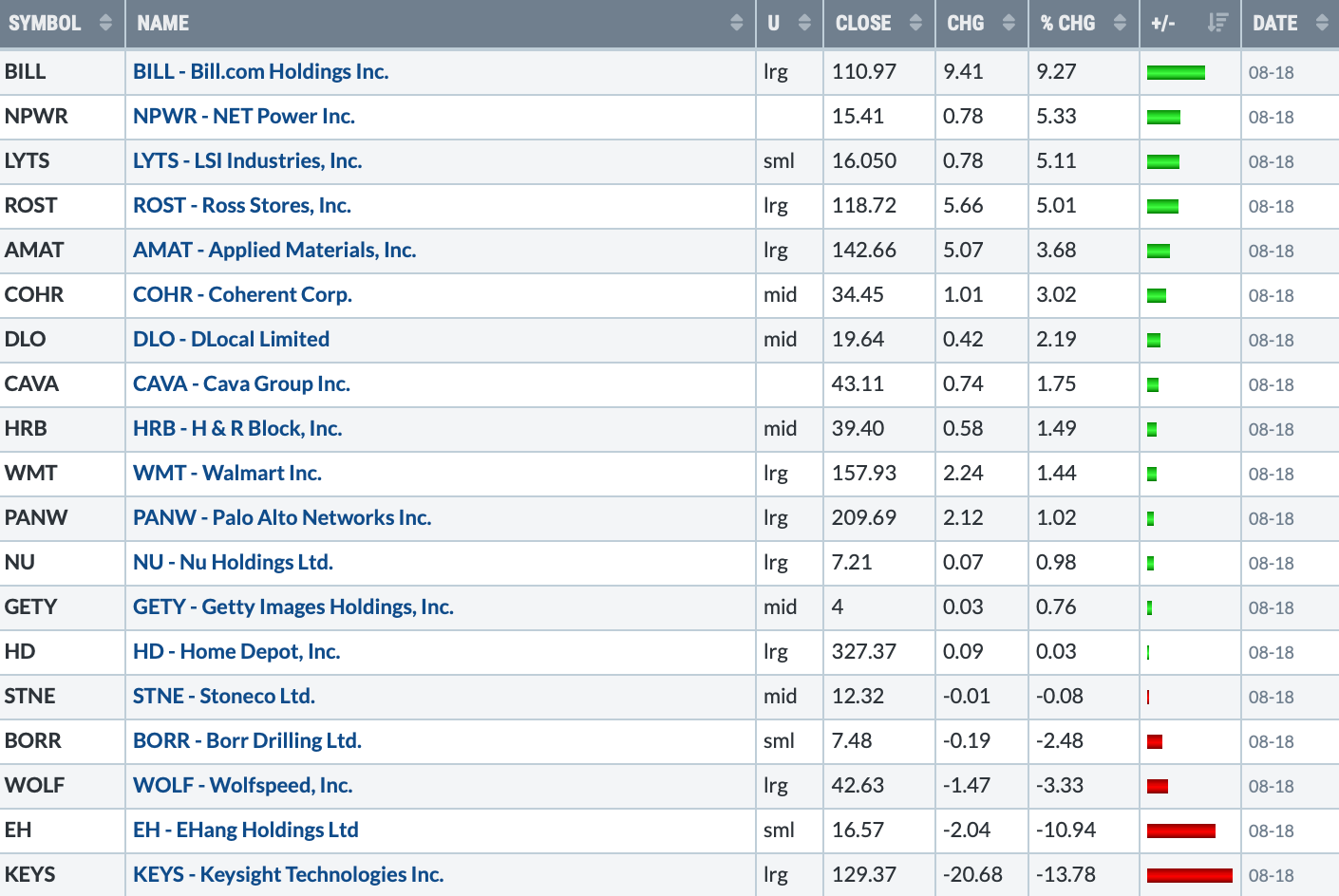Sort by CLOSE column arrows

tap(915, 23)
